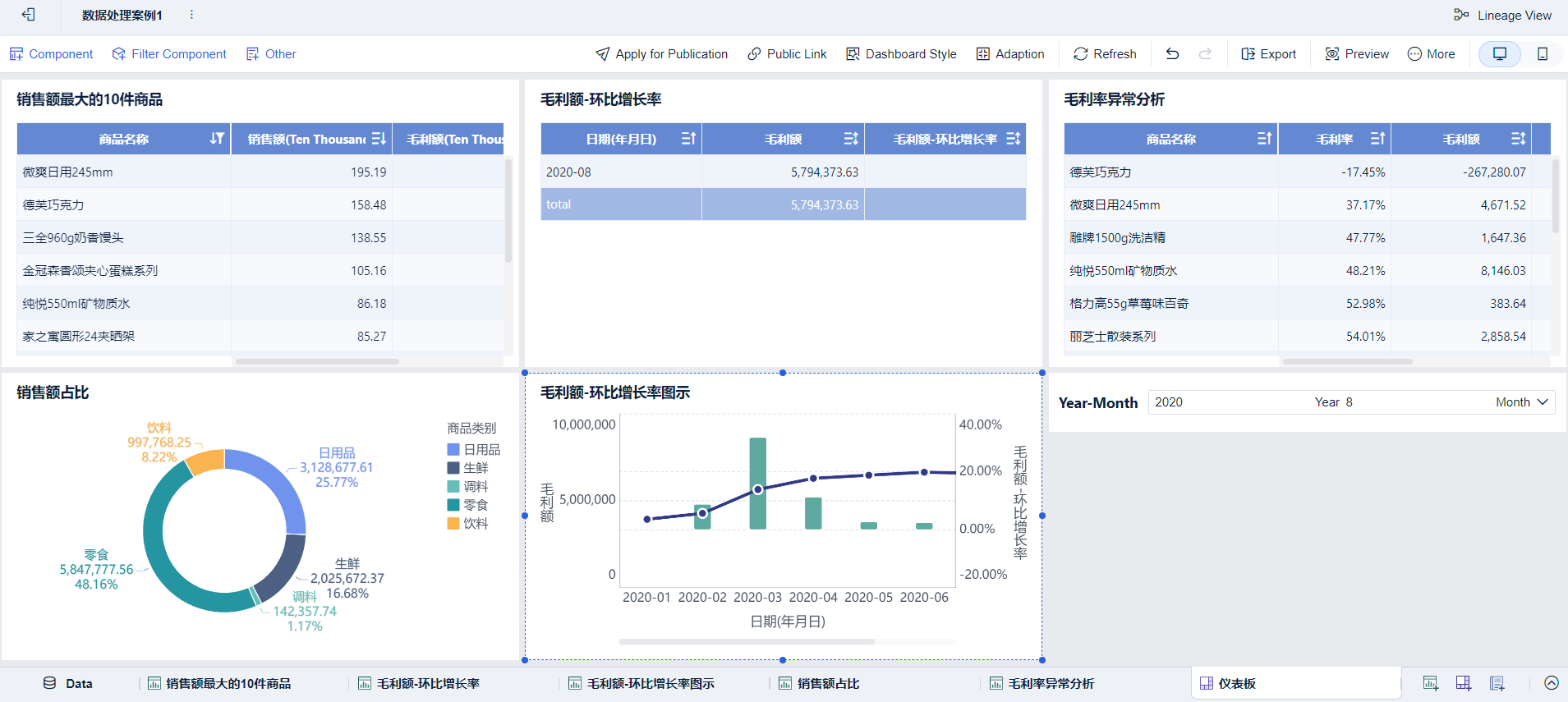Click the total row in 毛利额-环比增长率 table
The image size is (1568, 702).
784,204
